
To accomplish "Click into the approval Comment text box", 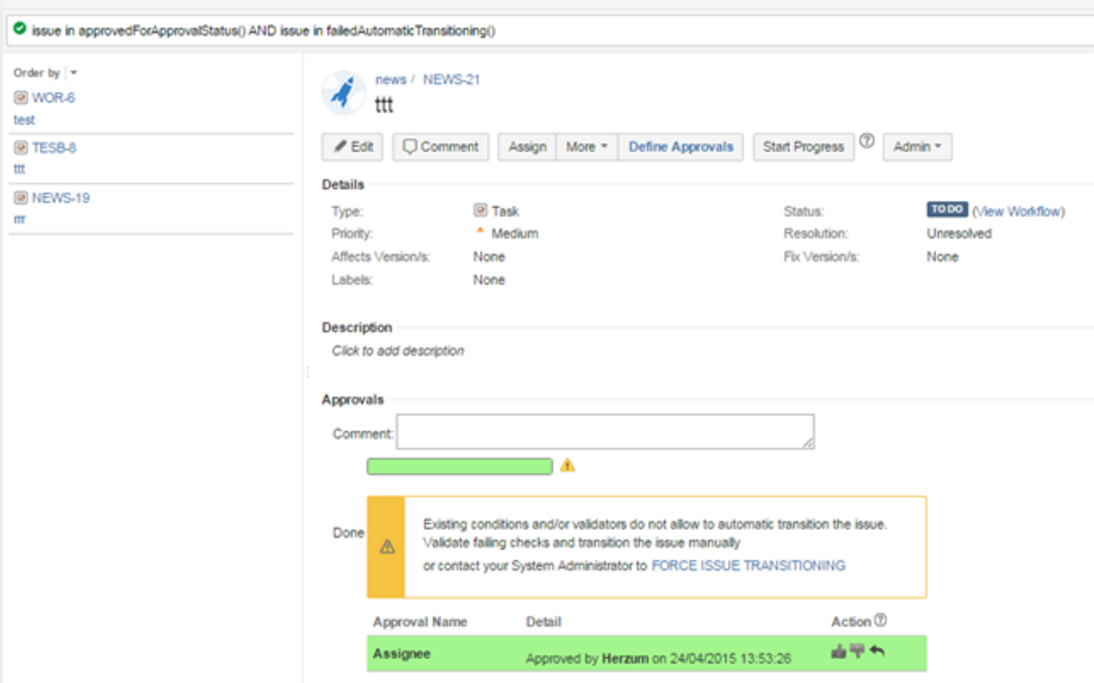I will pos(605,432).
